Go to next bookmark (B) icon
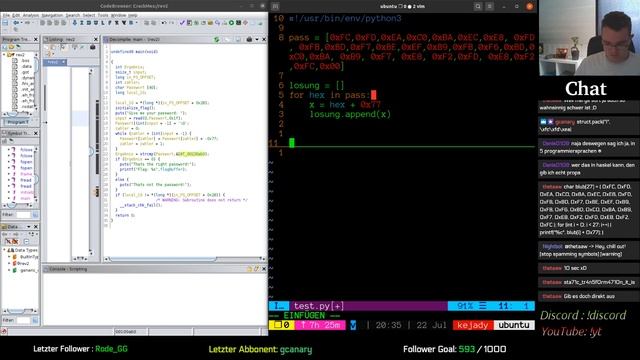The height and width of the screenshot is (360, 640). pyautogui.click(x=131, y=23)
